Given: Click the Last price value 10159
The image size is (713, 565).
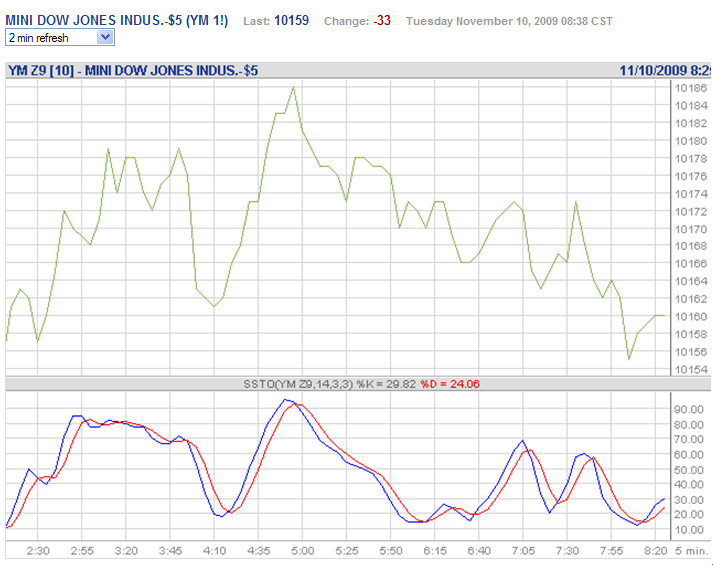Looking at the screenshot, I should click(x=291, y=20).
